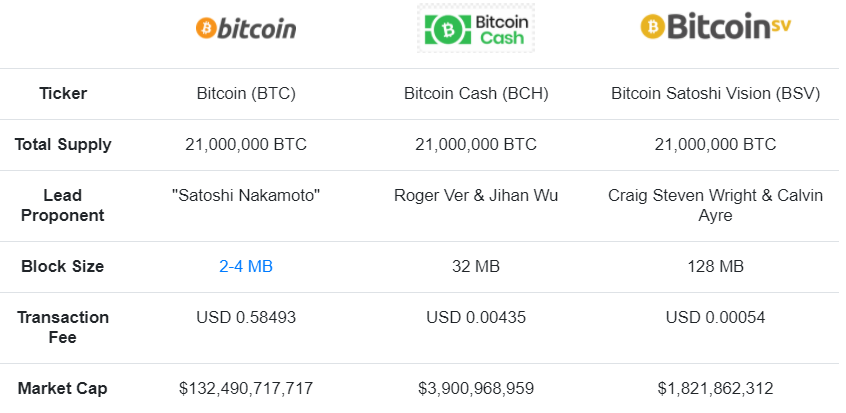Click the "Satoshi Nakamoto" proponent cell
This screenshot has height=413, width=846.
[x=246, y=196]
